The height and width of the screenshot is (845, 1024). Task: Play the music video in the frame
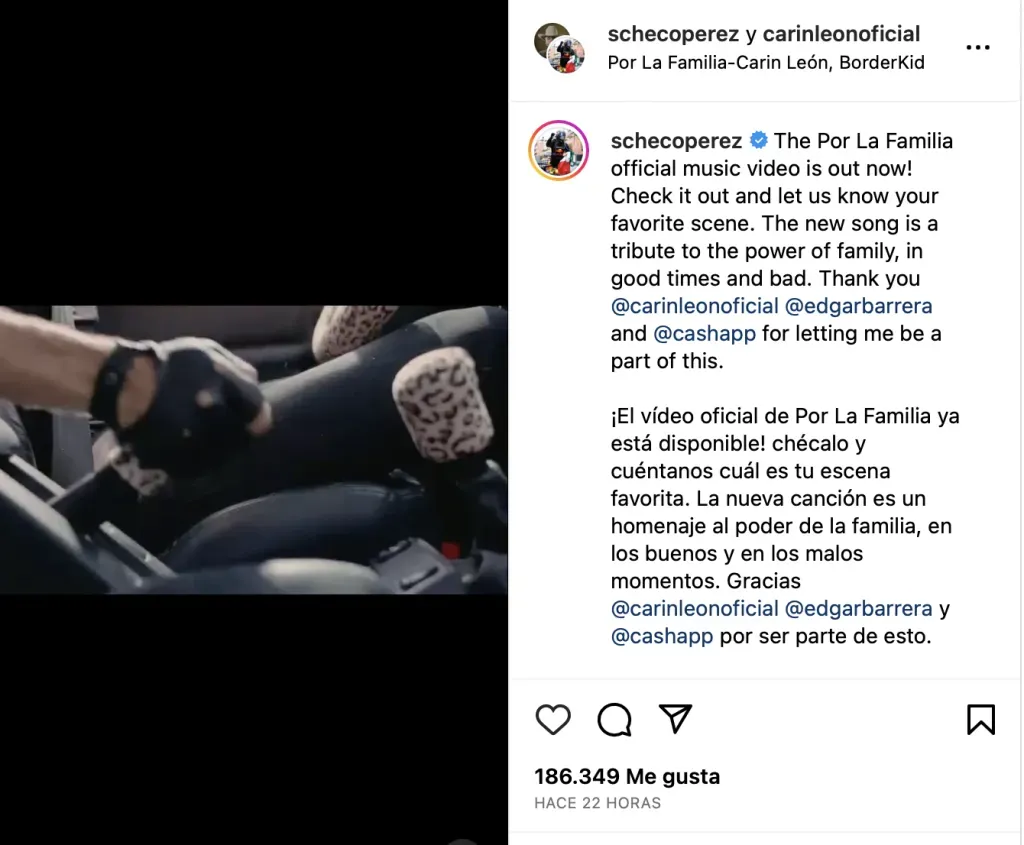tap(253, 450)
